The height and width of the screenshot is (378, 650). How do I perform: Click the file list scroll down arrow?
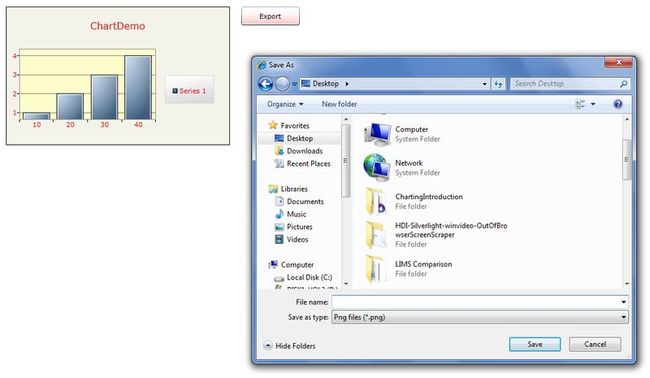pyautogui.click(x=626, y=284)
